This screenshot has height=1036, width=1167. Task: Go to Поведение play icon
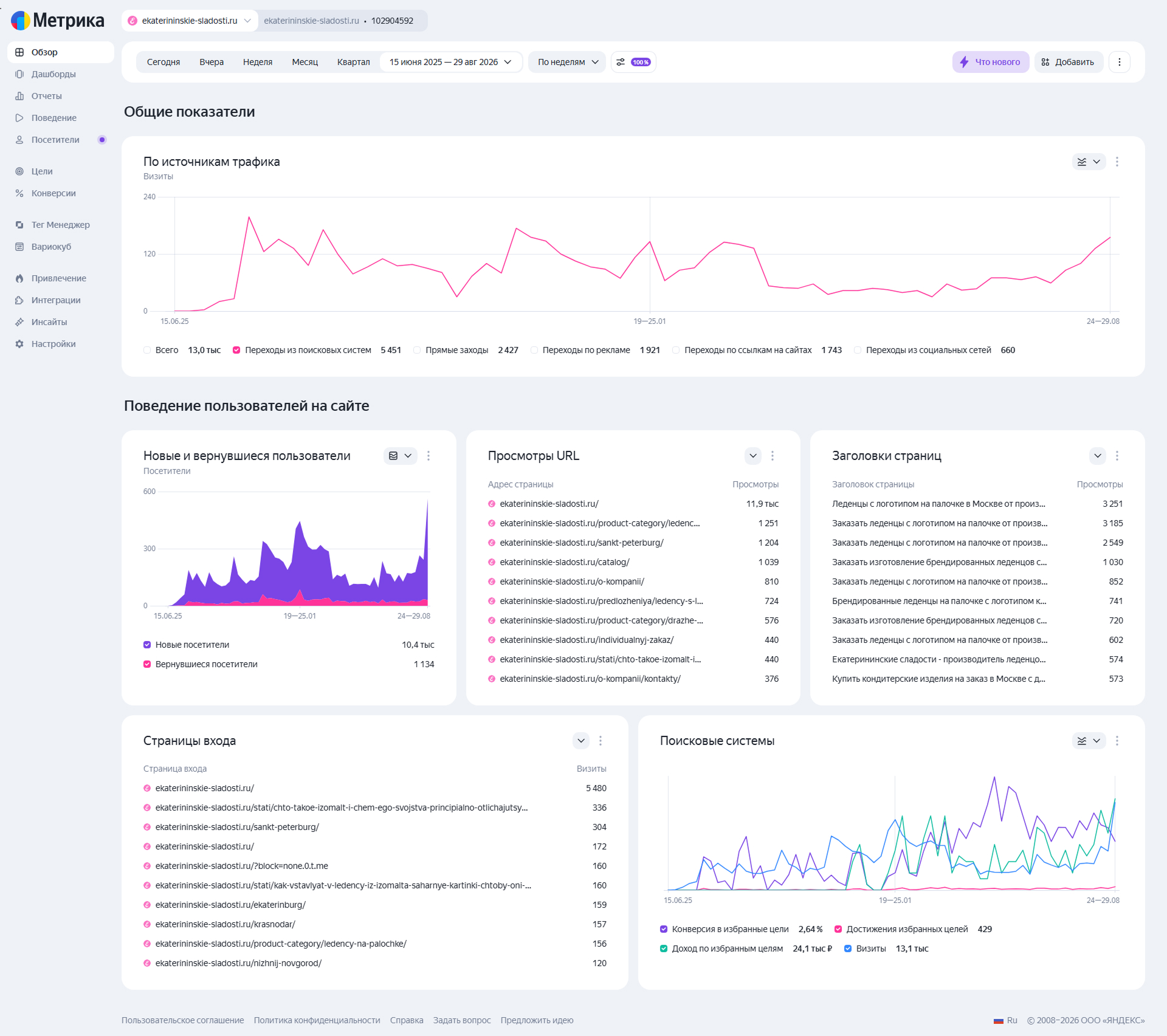tap(19, 118)
